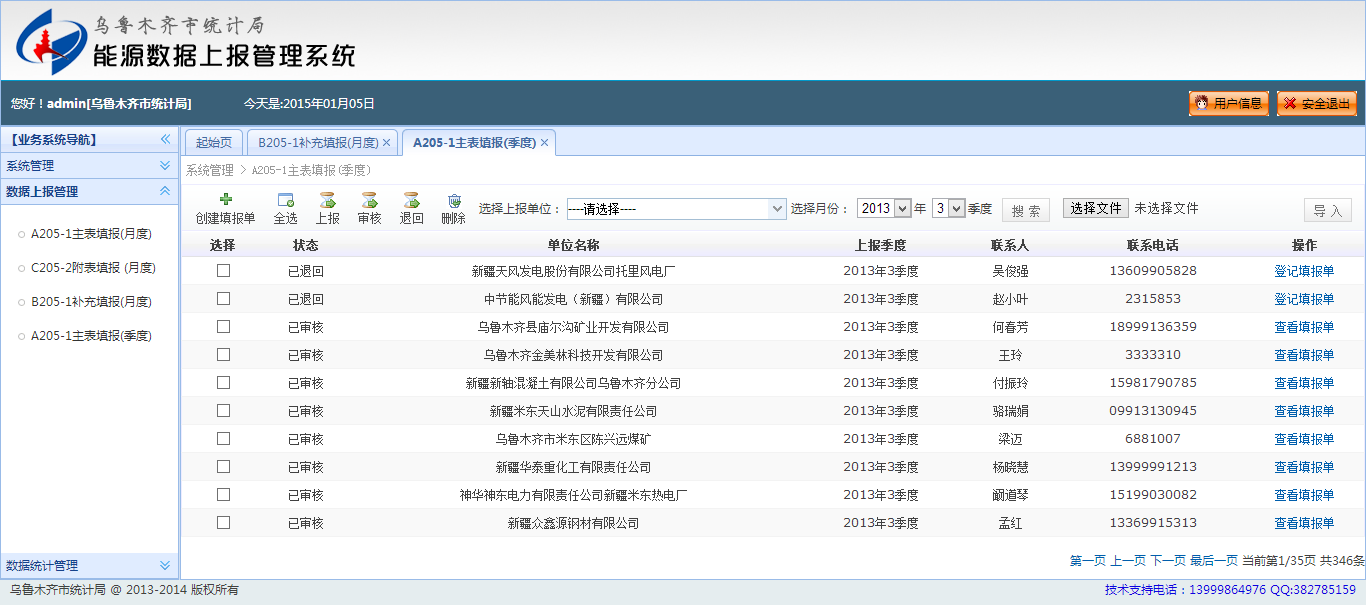Collapse the 业务系统导航 sidebar with the double-arrow icon

coord(166,140)
